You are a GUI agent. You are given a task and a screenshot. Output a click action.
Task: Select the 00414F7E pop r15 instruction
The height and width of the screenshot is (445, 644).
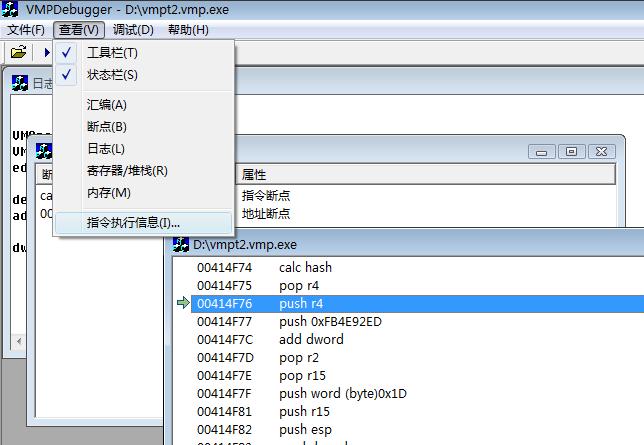point(417,376)
